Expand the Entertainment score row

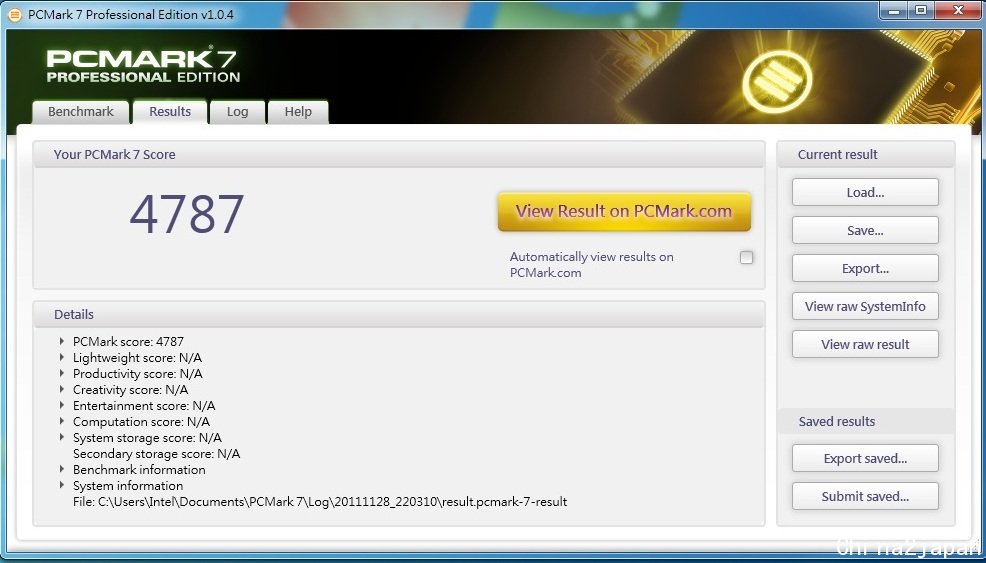62,405
